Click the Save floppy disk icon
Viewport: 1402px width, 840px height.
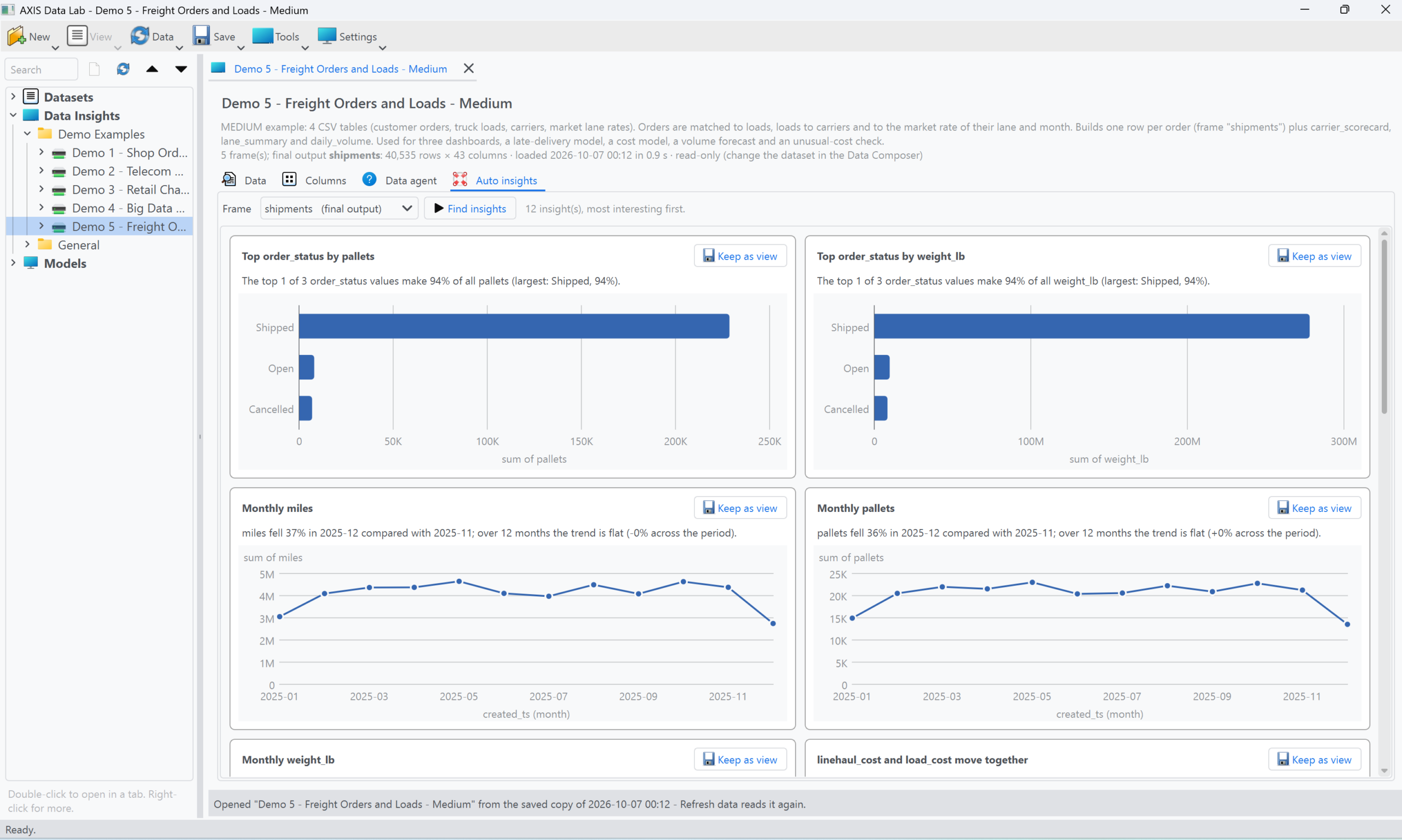pos(201,36)
